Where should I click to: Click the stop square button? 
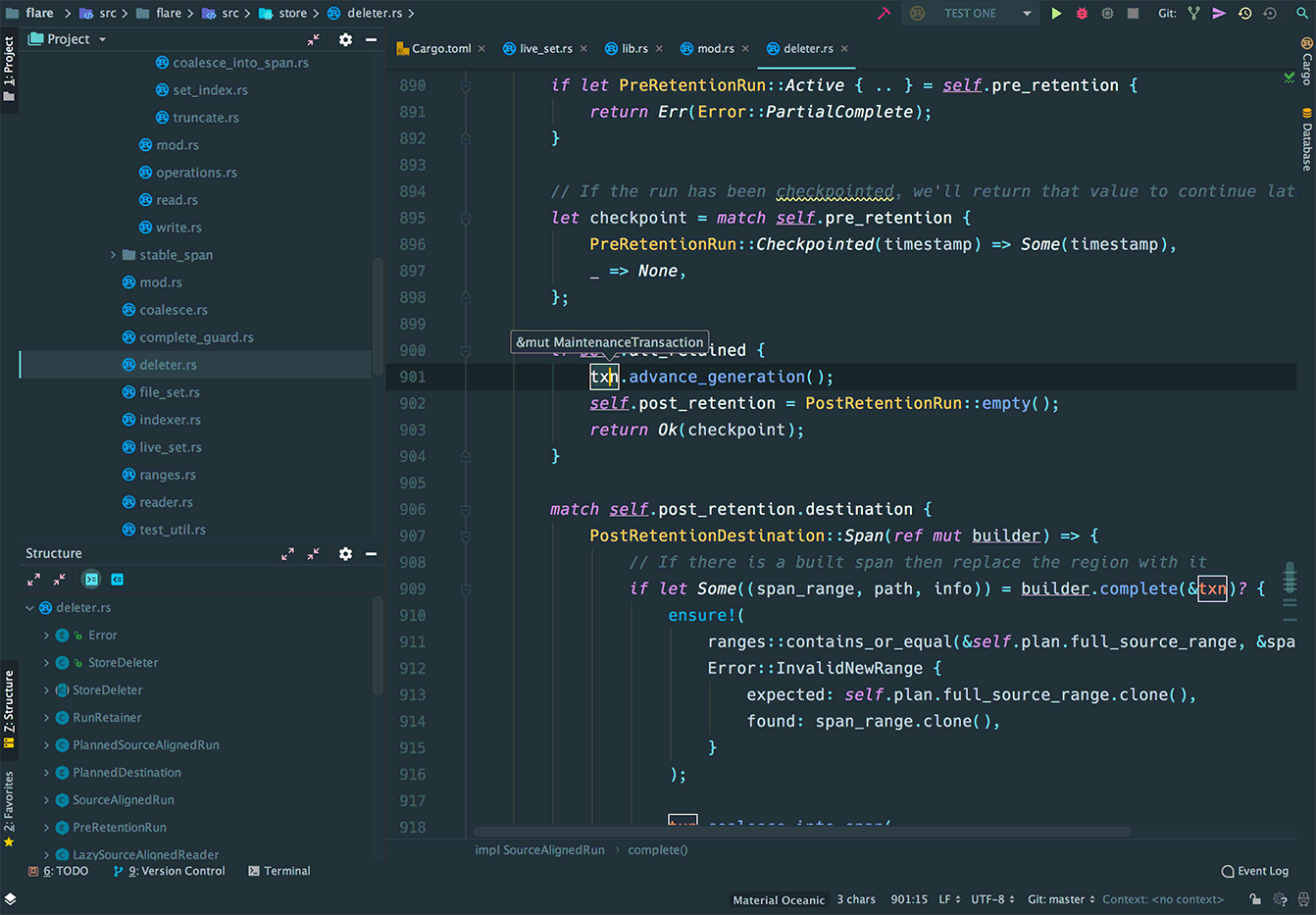click(1133, 14)
